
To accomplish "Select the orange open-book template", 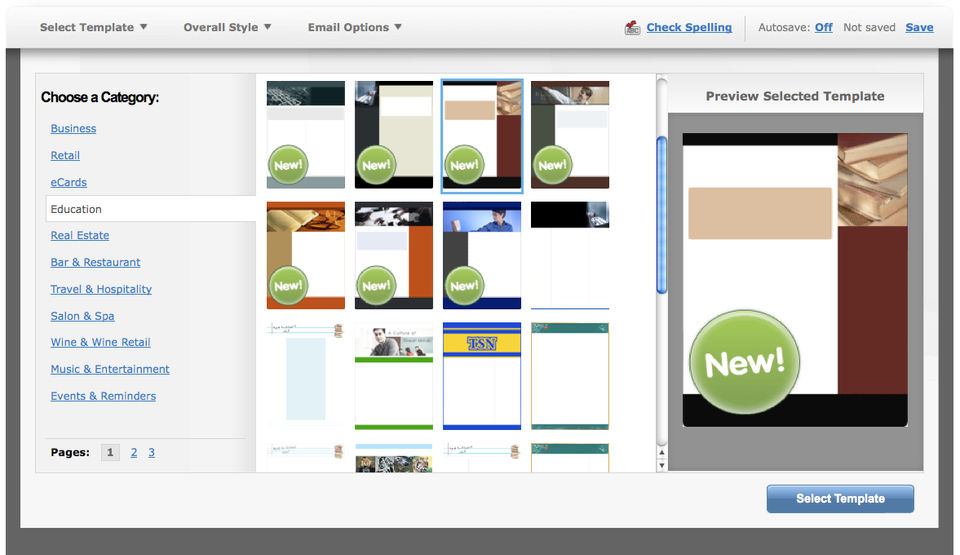I will pos(306,255).
